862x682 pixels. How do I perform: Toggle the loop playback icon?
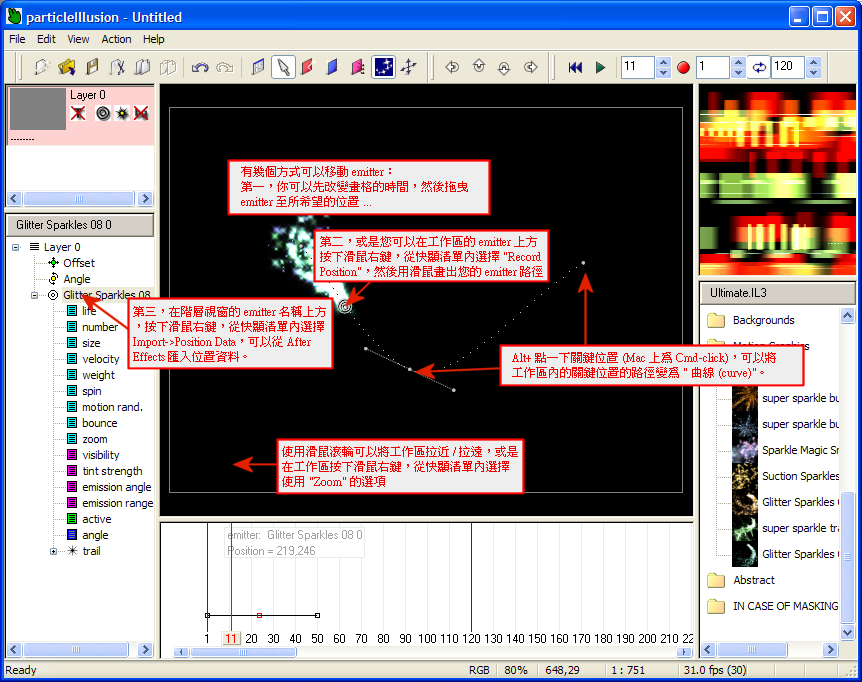[759, 68]
